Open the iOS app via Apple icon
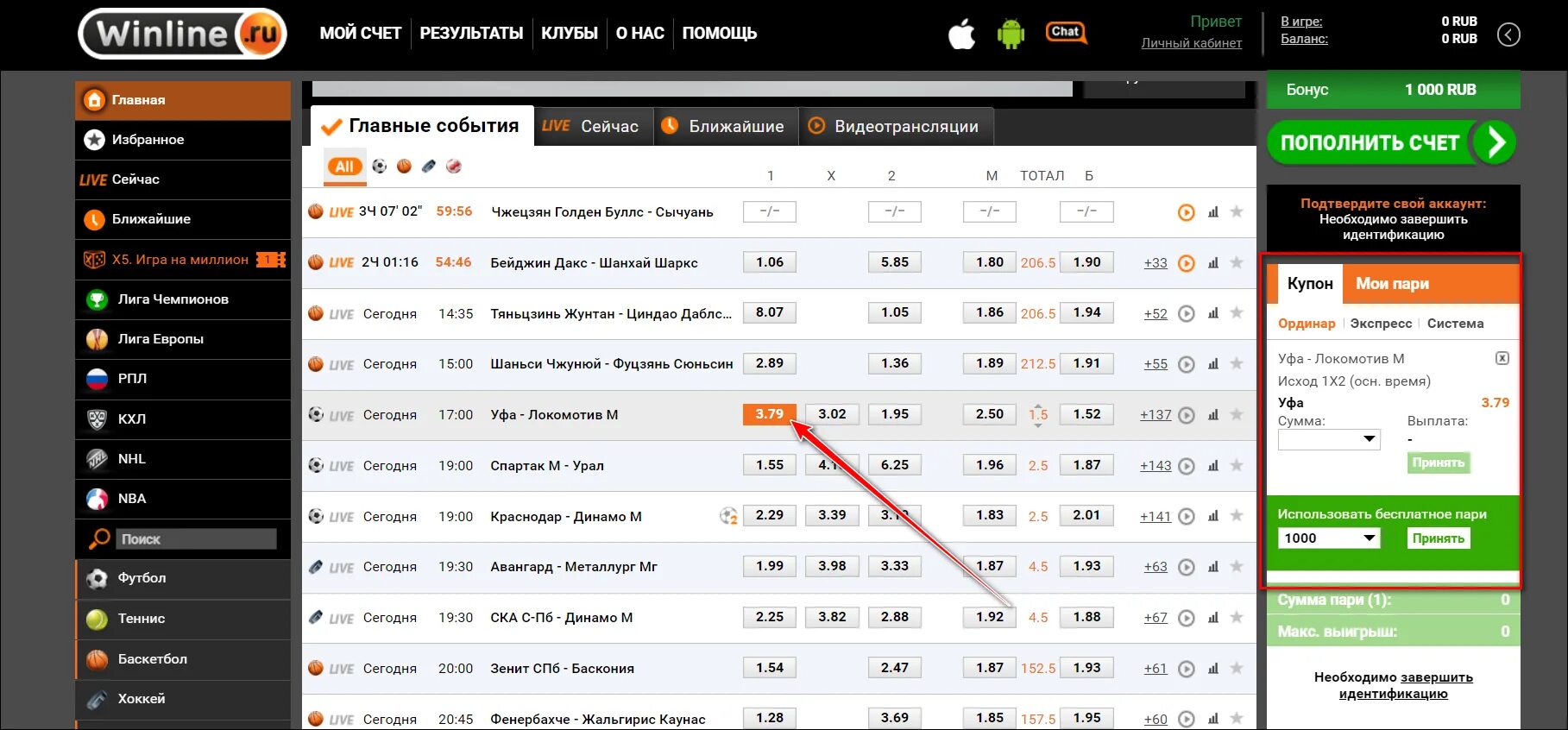 (961, 35)
